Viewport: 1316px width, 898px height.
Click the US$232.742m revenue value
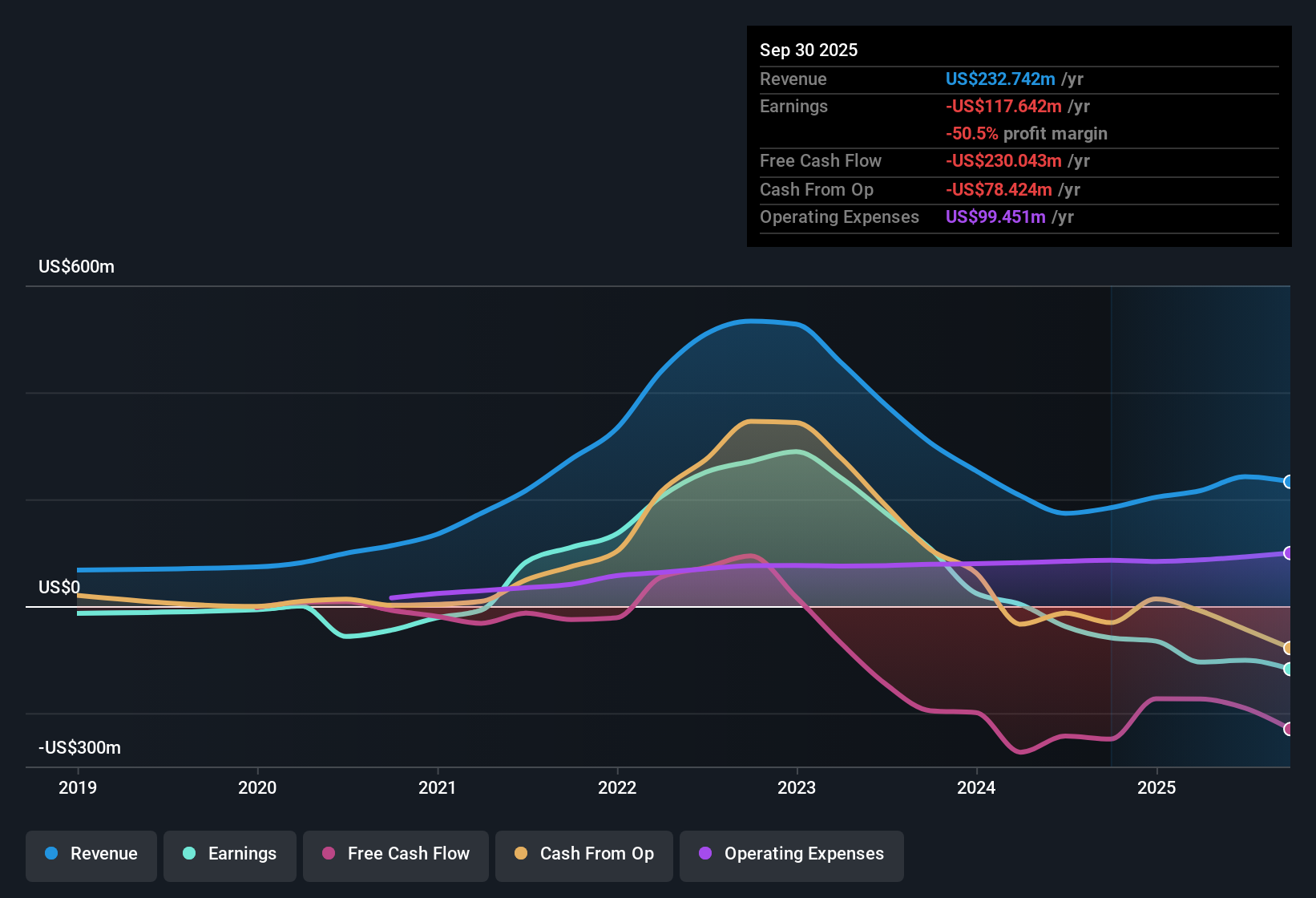click(x=1000, y=79)
